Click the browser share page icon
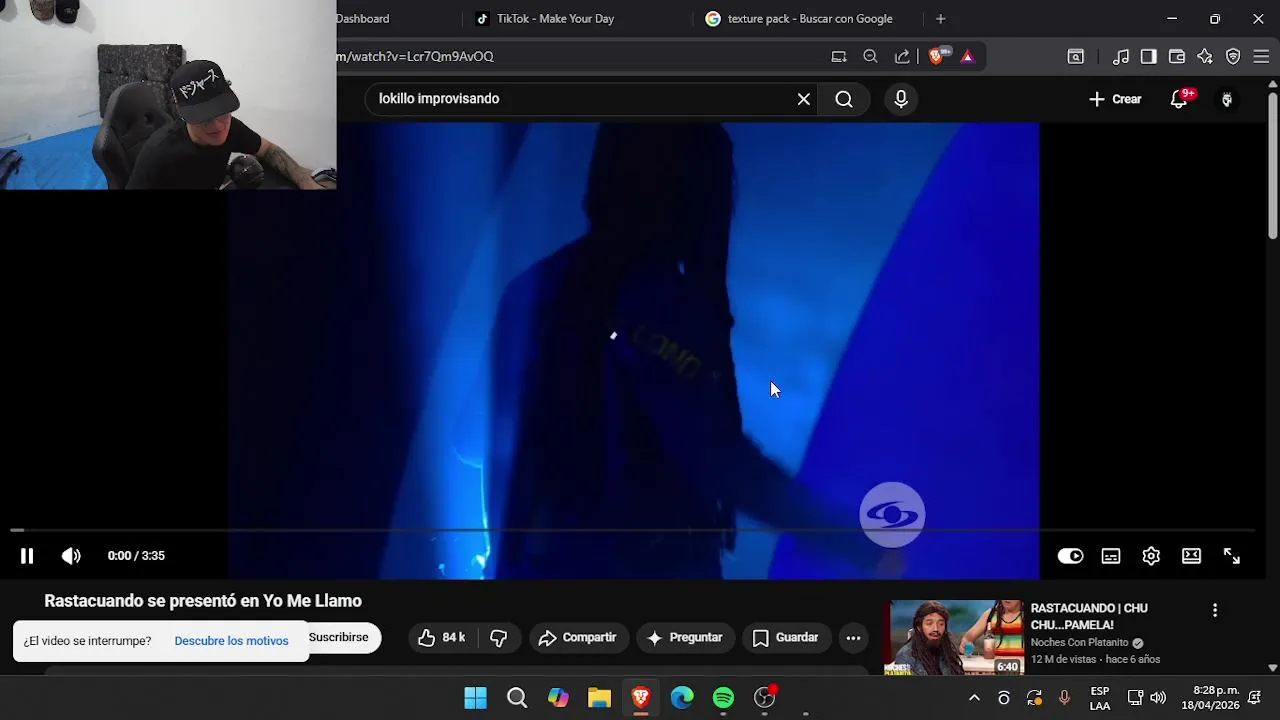The height and width of the screenshot is (720, 1280). [902, 57]
